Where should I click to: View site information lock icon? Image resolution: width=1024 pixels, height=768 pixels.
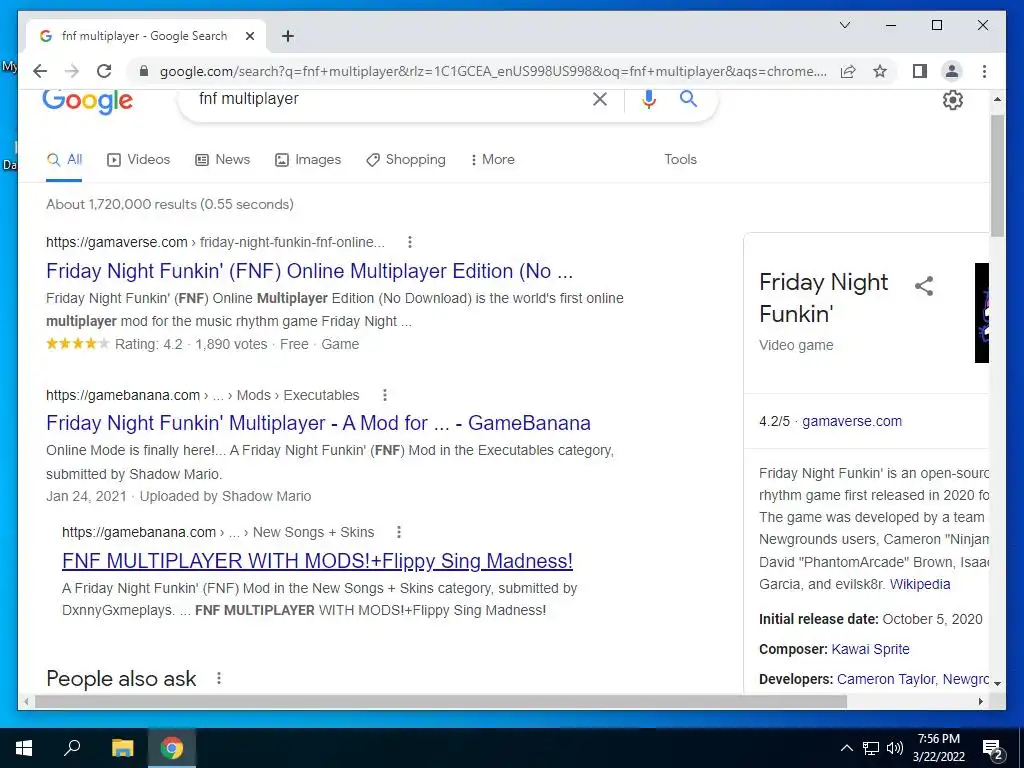(x=144, y=71)
